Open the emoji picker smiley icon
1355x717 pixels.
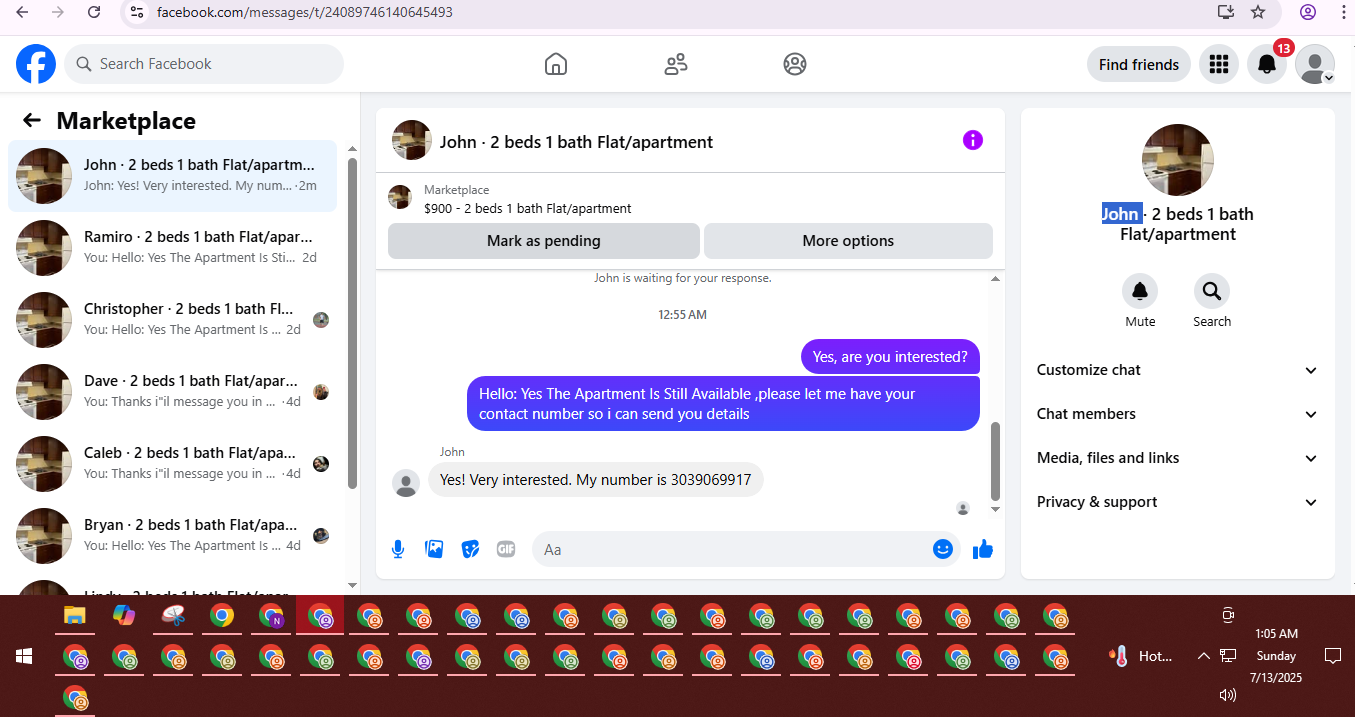point(943,549)
